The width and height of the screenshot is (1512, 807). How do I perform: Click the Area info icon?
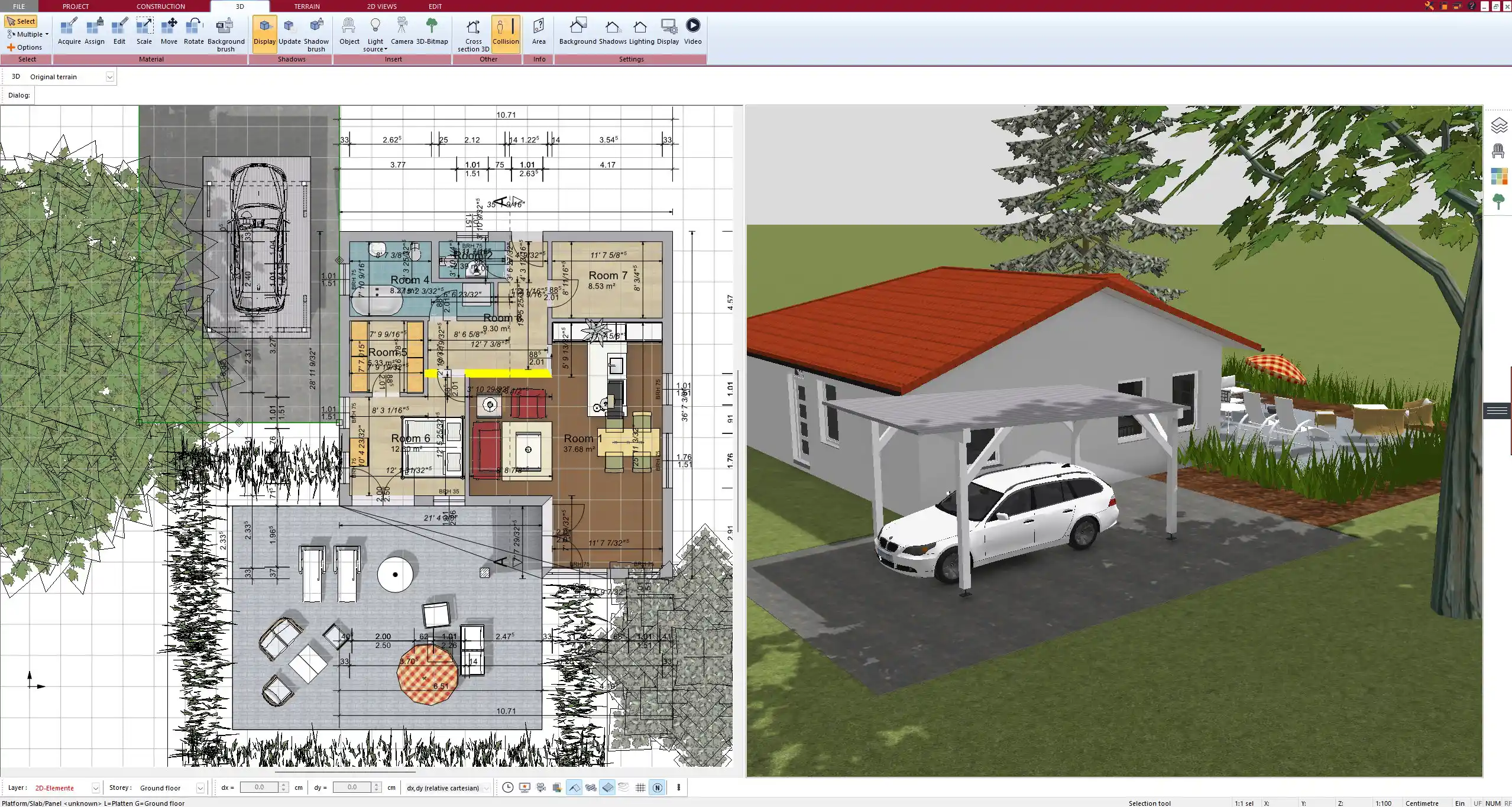(x=539, y=31)
